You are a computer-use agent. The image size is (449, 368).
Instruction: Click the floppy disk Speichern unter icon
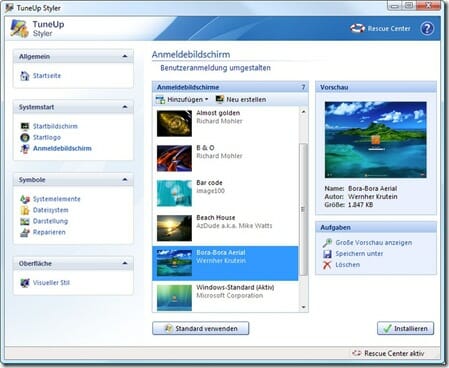(x=327, y=254)
